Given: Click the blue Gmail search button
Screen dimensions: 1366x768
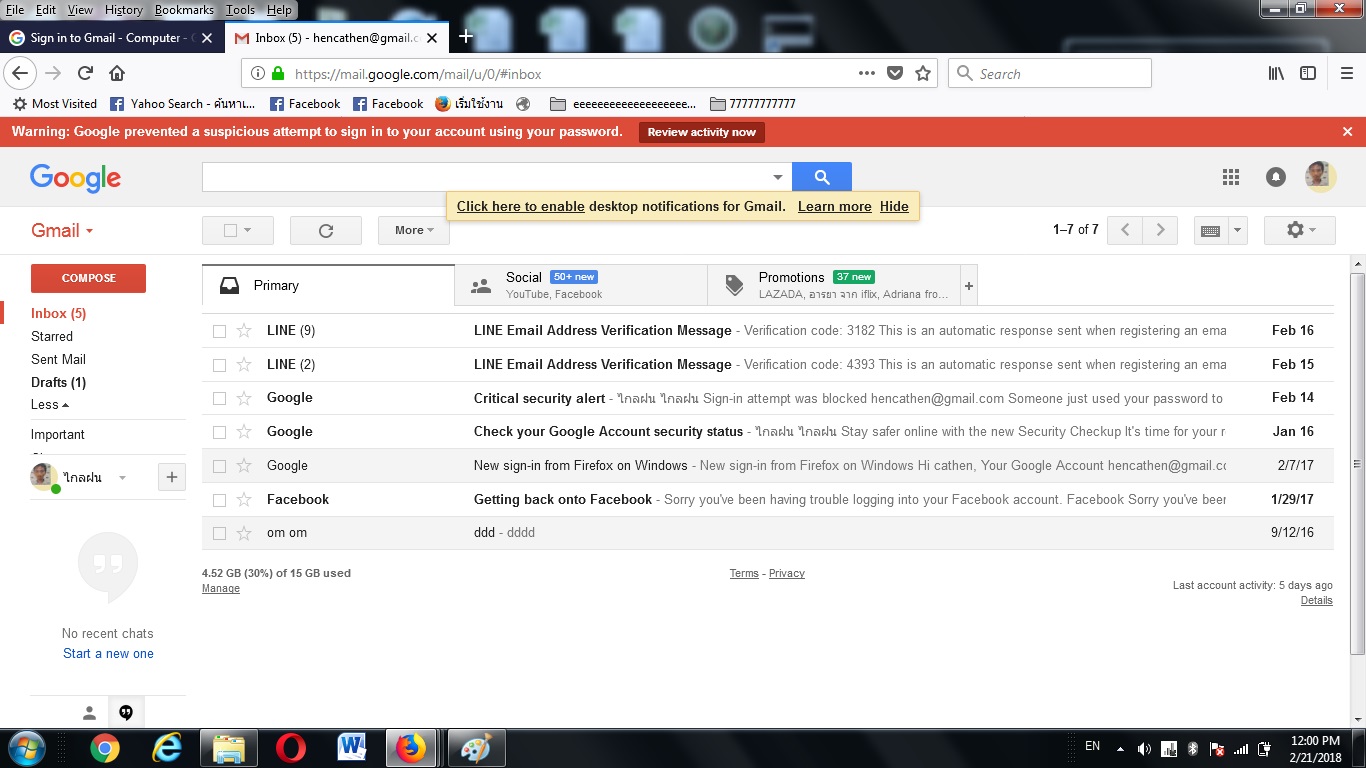Looking at the screenshot, I should (822, 177).
